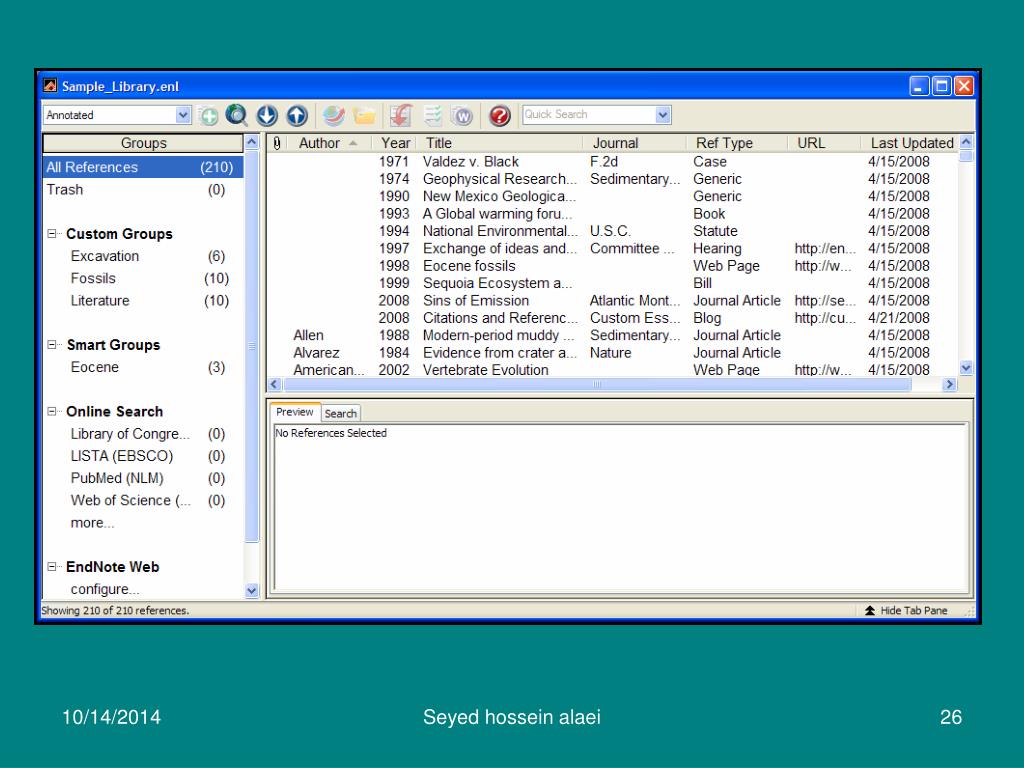Switch to the Preview tab
This screenshot has width=1024, height=768.
(295, 412)
